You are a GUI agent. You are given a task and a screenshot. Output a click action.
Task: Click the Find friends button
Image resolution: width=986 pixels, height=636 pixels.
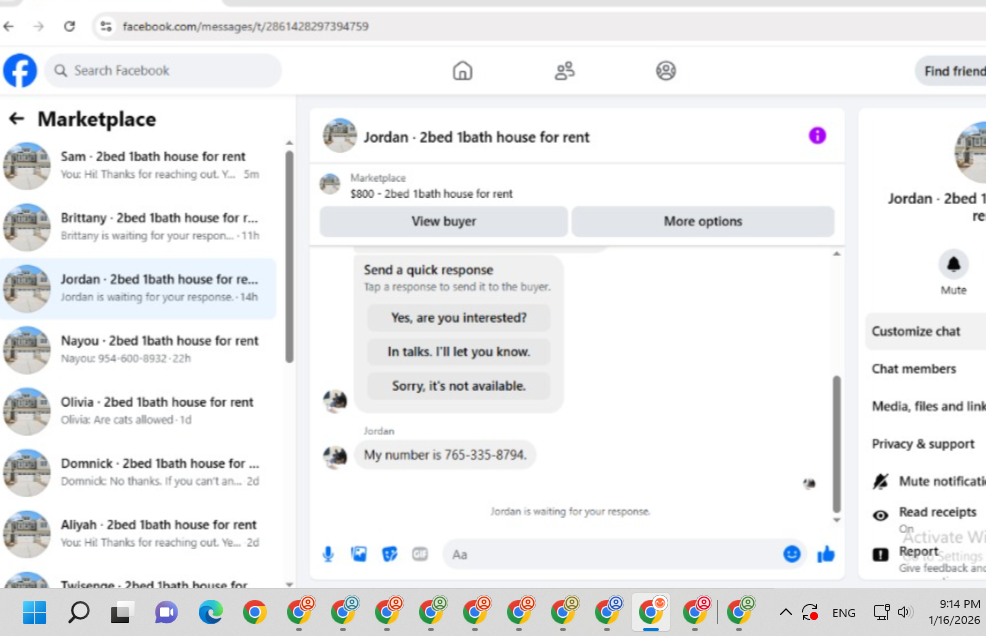pyautogui.click(x=951, y=71)
